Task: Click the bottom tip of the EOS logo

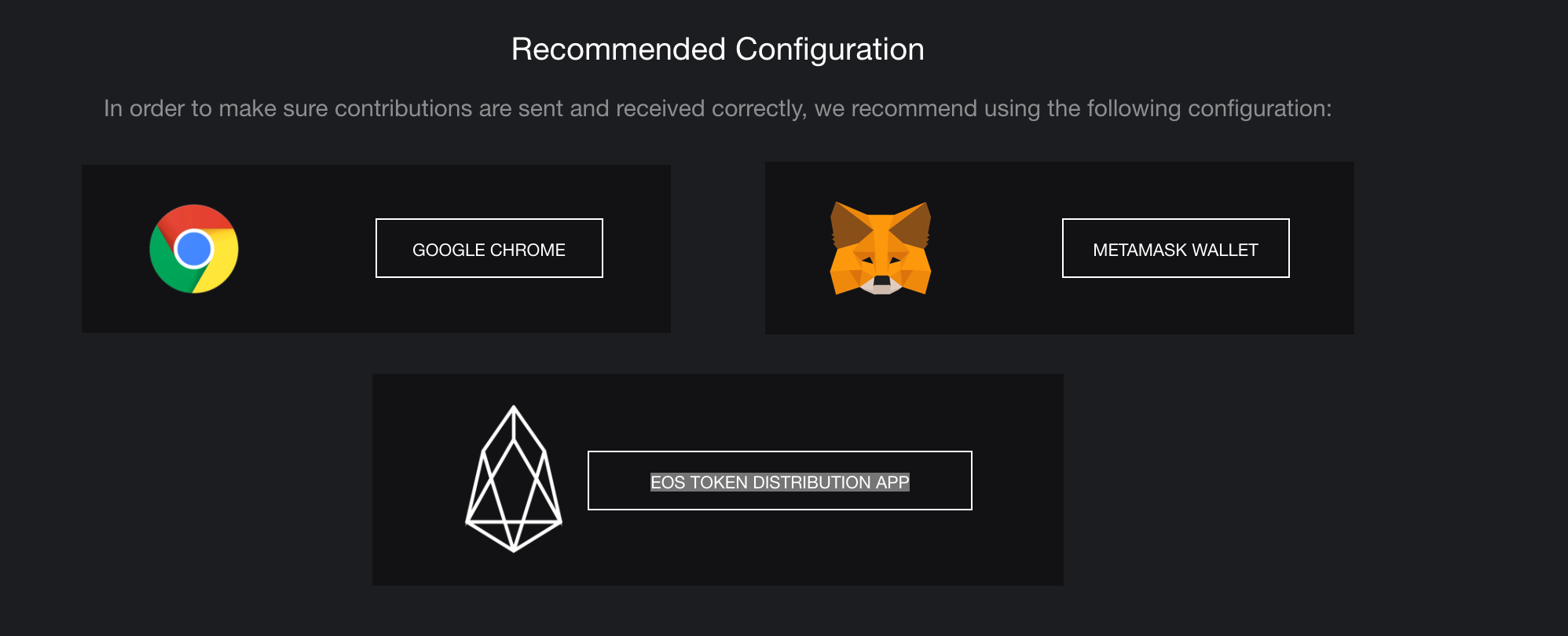Action: [514, 548]
